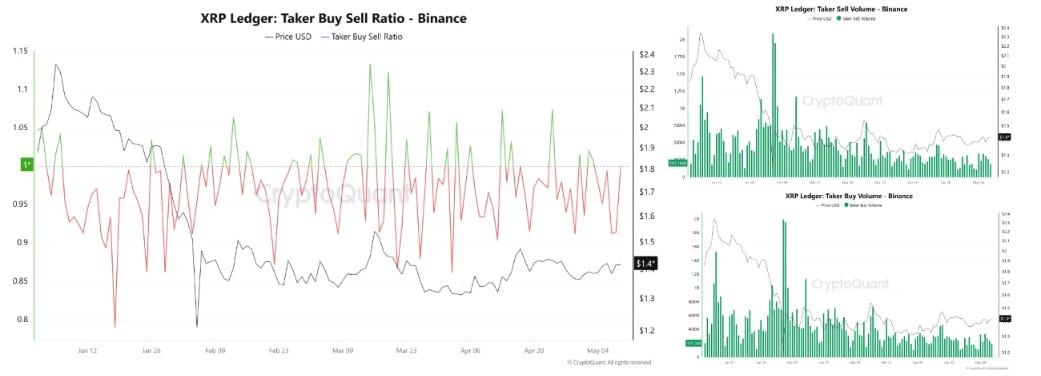Click '$2.2' on main chart price axis
1041x376 pixels.
click(647, 89)
